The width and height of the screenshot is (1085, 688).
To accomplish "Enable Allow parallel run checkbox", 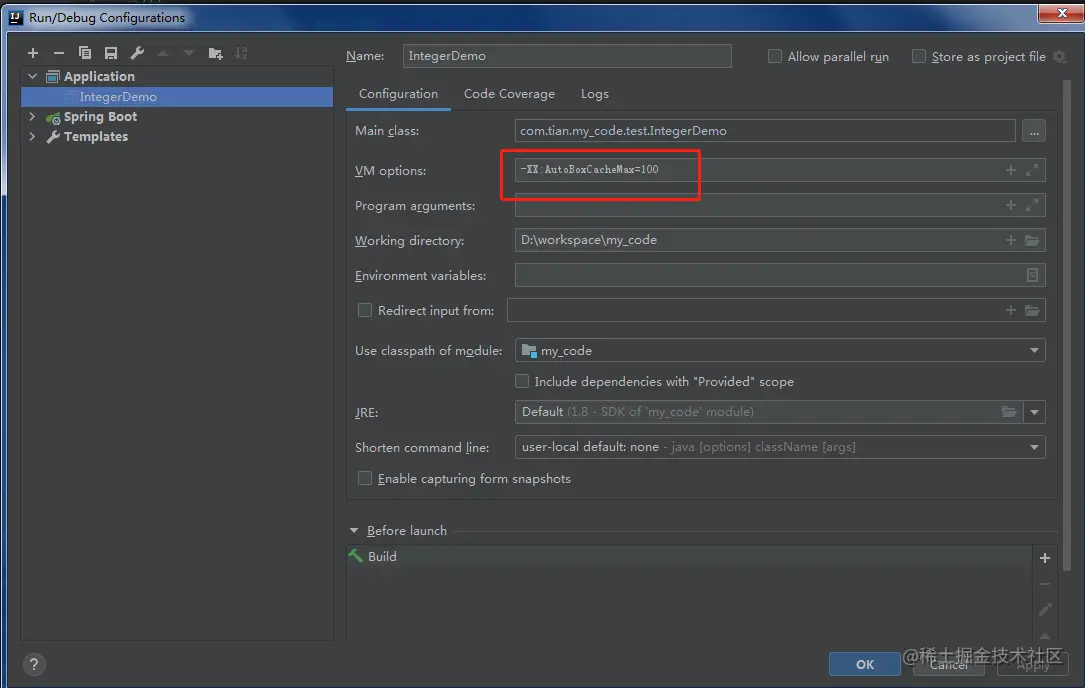I will click(775, 57).
